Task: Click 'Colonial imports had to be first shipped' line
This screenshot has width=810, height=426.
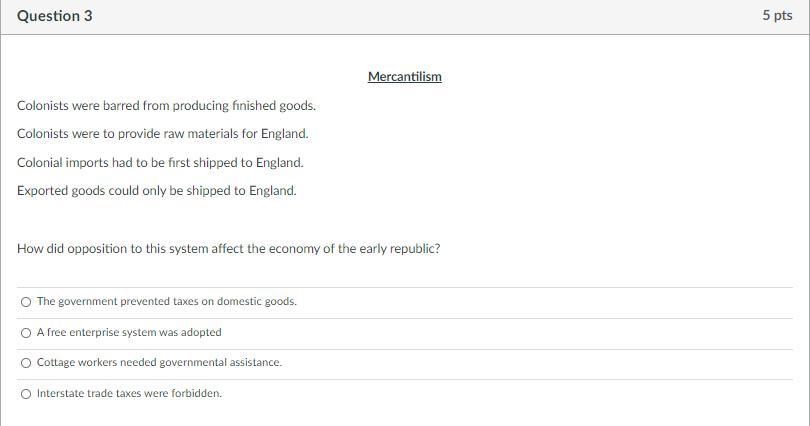Action: (160, 162)
